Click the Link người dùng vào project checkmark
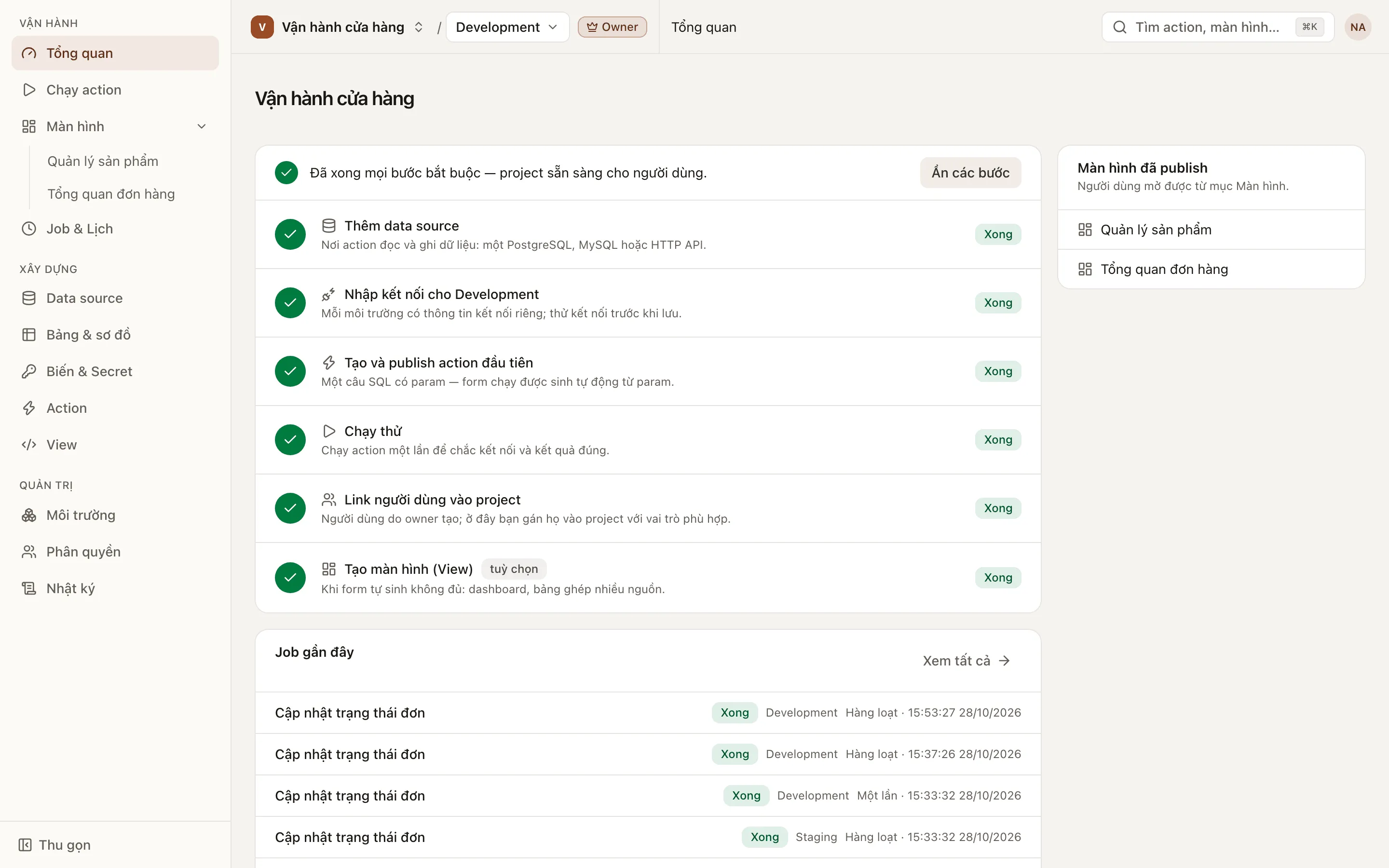1389x868 pixels. click(290, 508)
